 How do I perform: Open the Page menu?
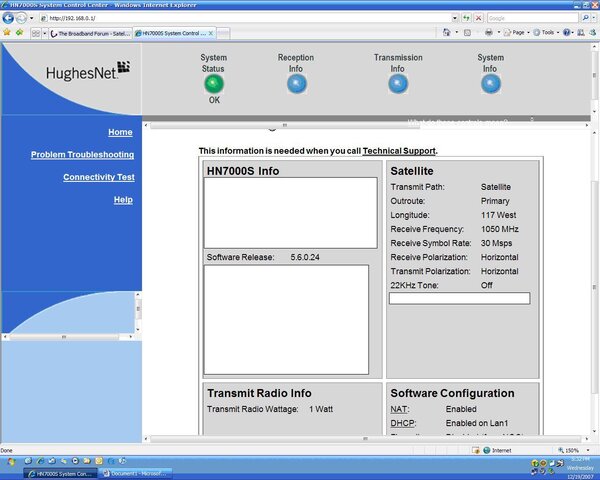point(517,33)
